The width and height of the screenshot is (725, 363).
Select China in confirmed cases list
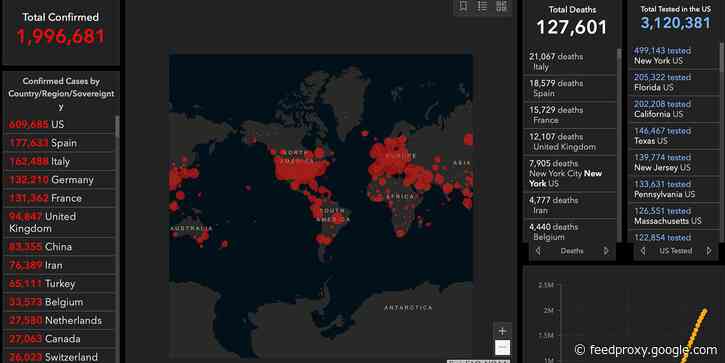pyautogui.click(x=60, y=247)
